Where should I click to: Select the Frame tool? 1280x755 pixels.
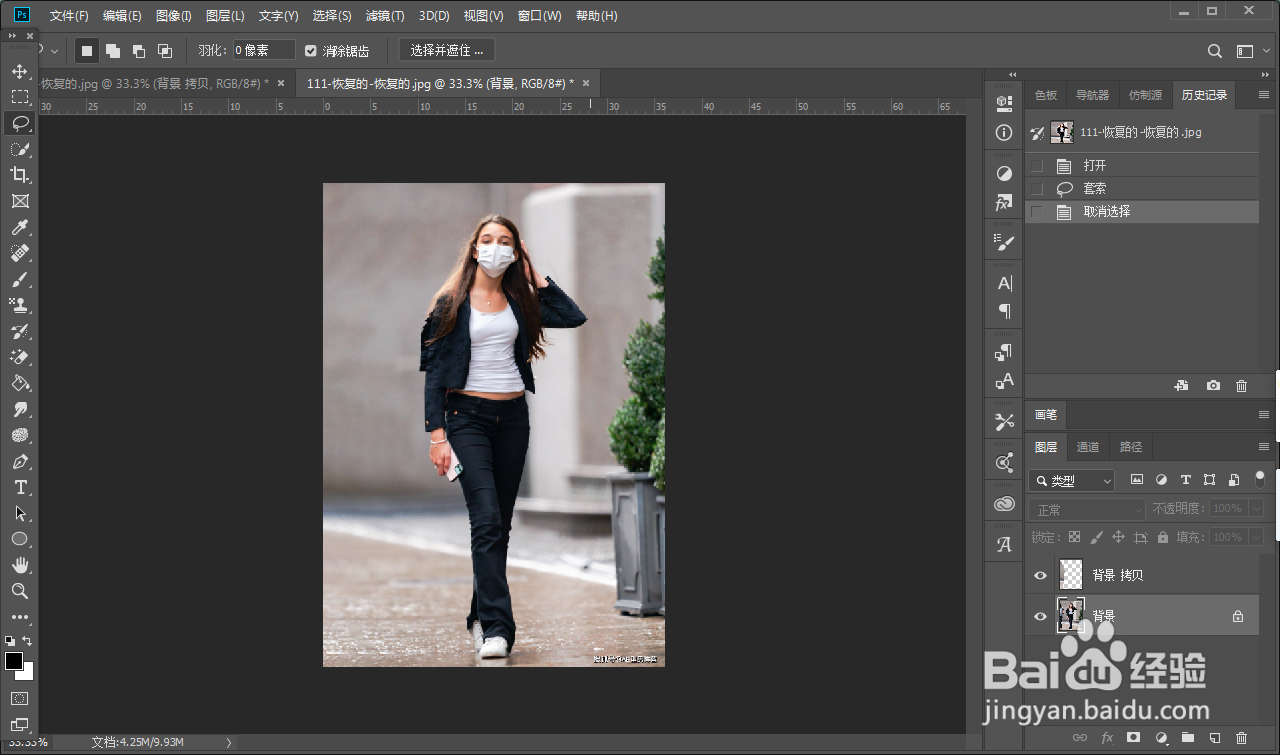(x=19, y=201)
